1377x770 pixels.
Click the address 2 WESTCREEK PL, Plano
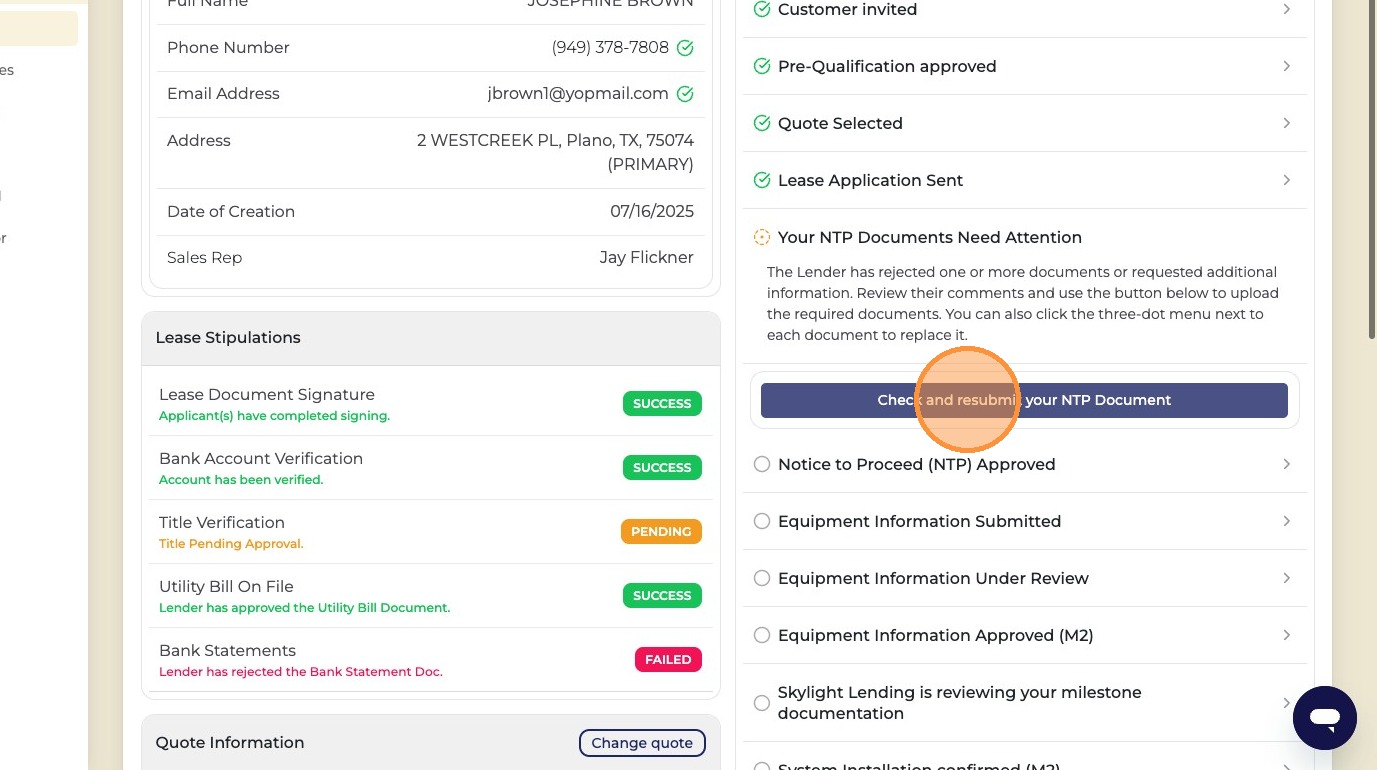pyautogui.click(x=555, y=152)
